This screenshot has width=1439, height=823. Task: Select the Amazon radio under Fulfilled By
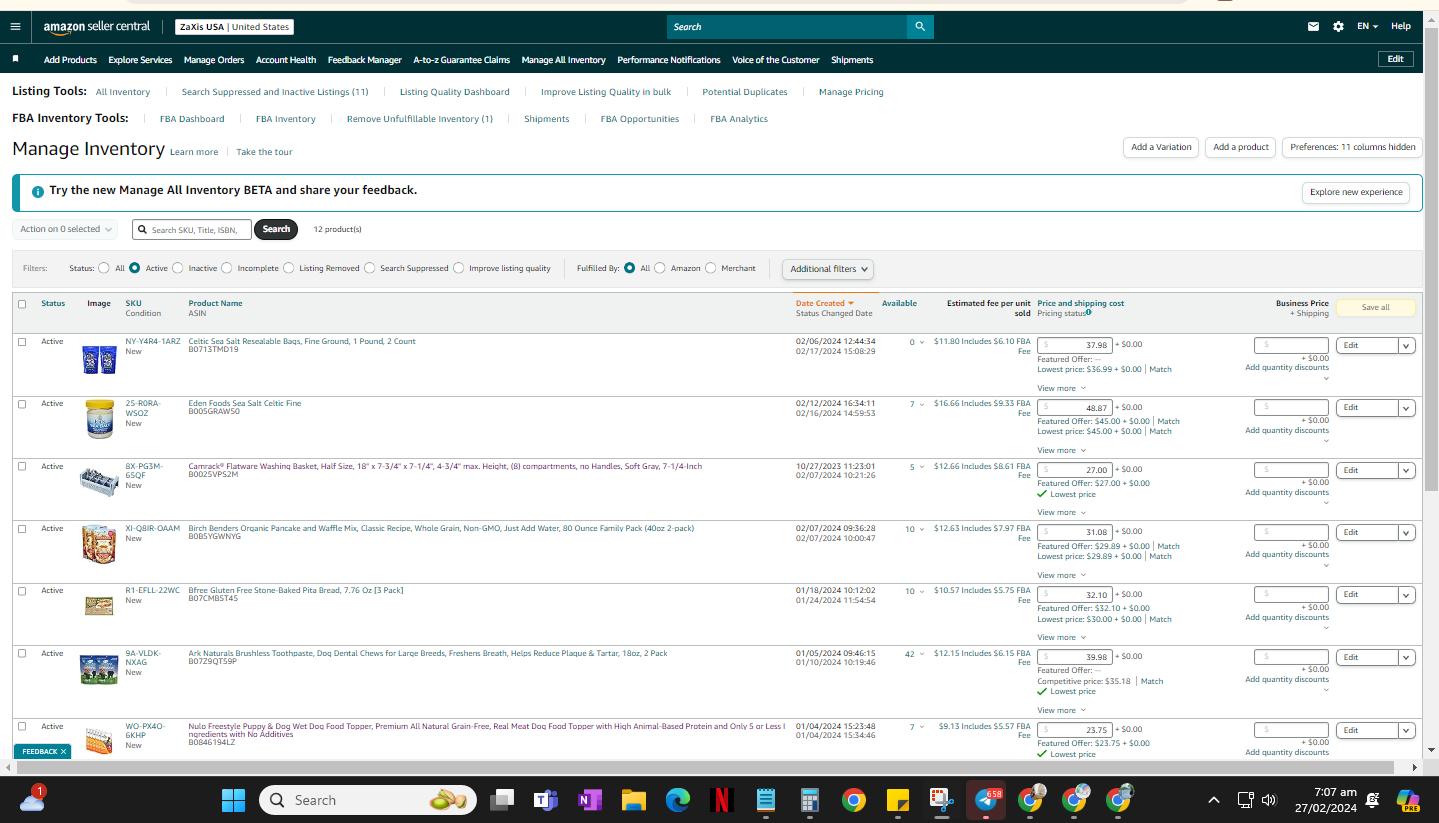[660, 268]
